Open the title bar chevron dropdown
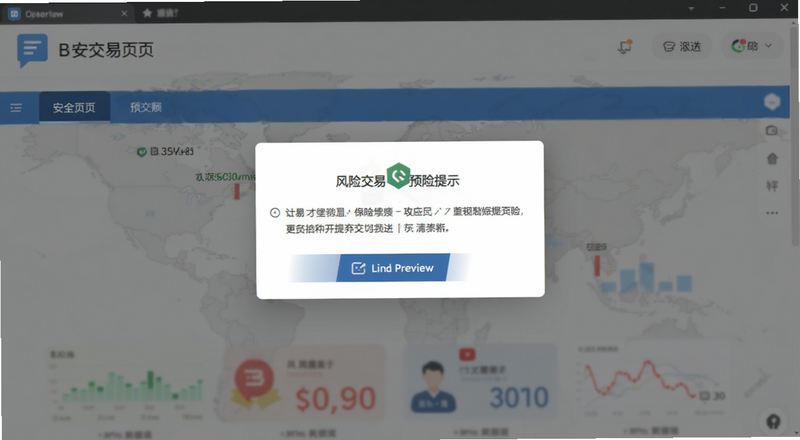800x440 pixels. 691,9
